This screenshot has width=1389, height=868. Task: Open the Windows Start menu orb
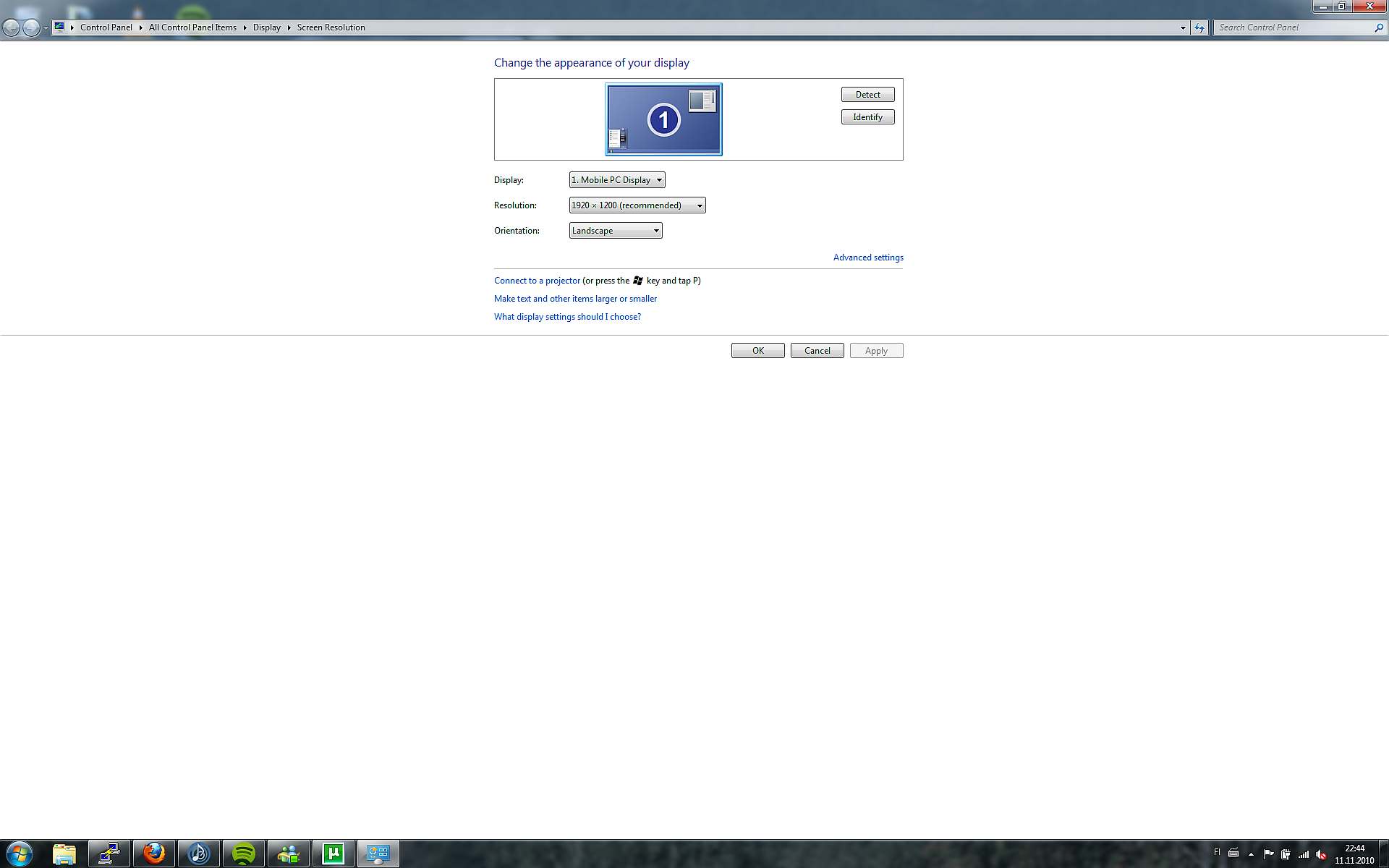pos(19,854)
